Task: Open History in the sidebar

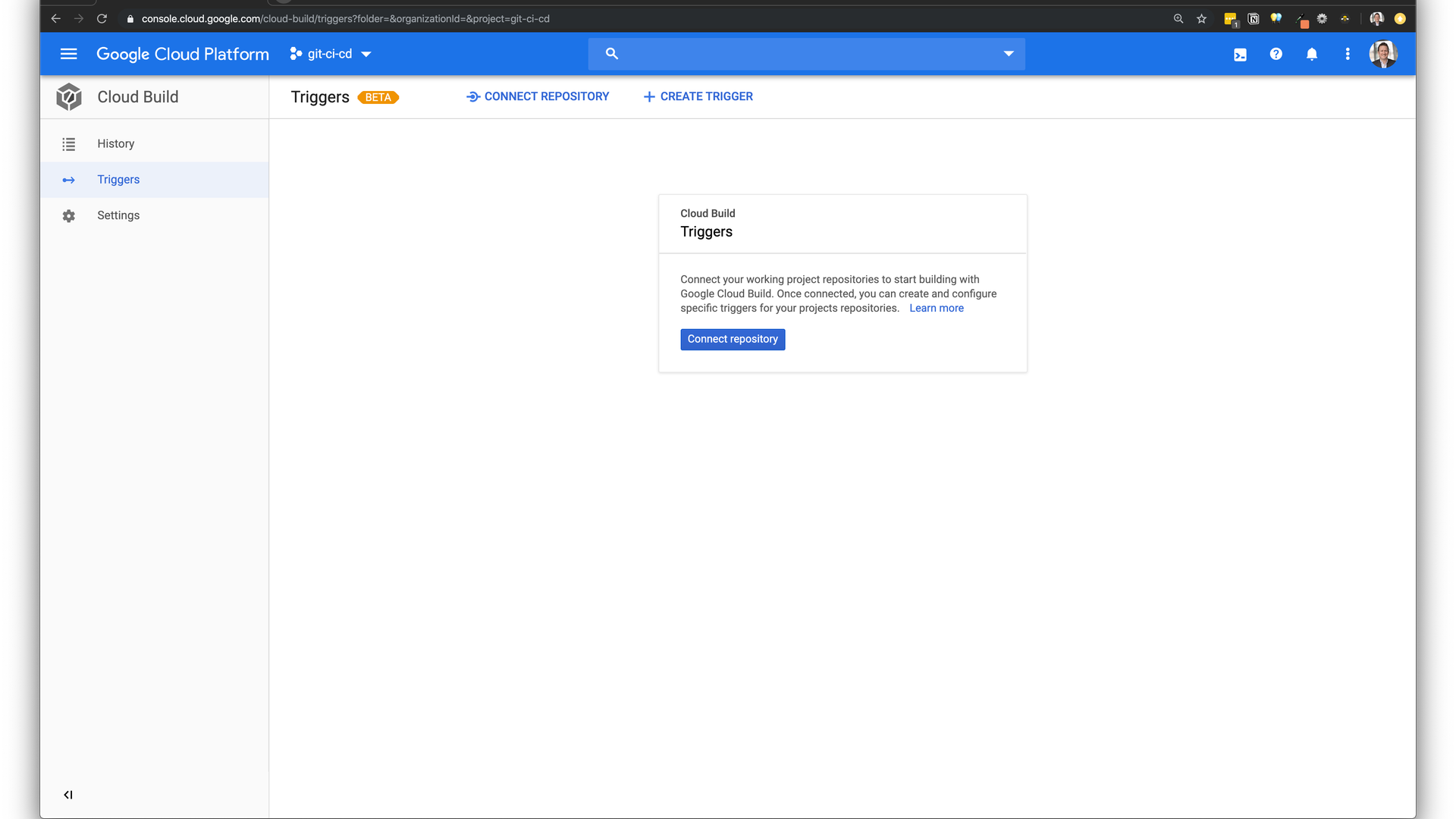Action: 115,144
